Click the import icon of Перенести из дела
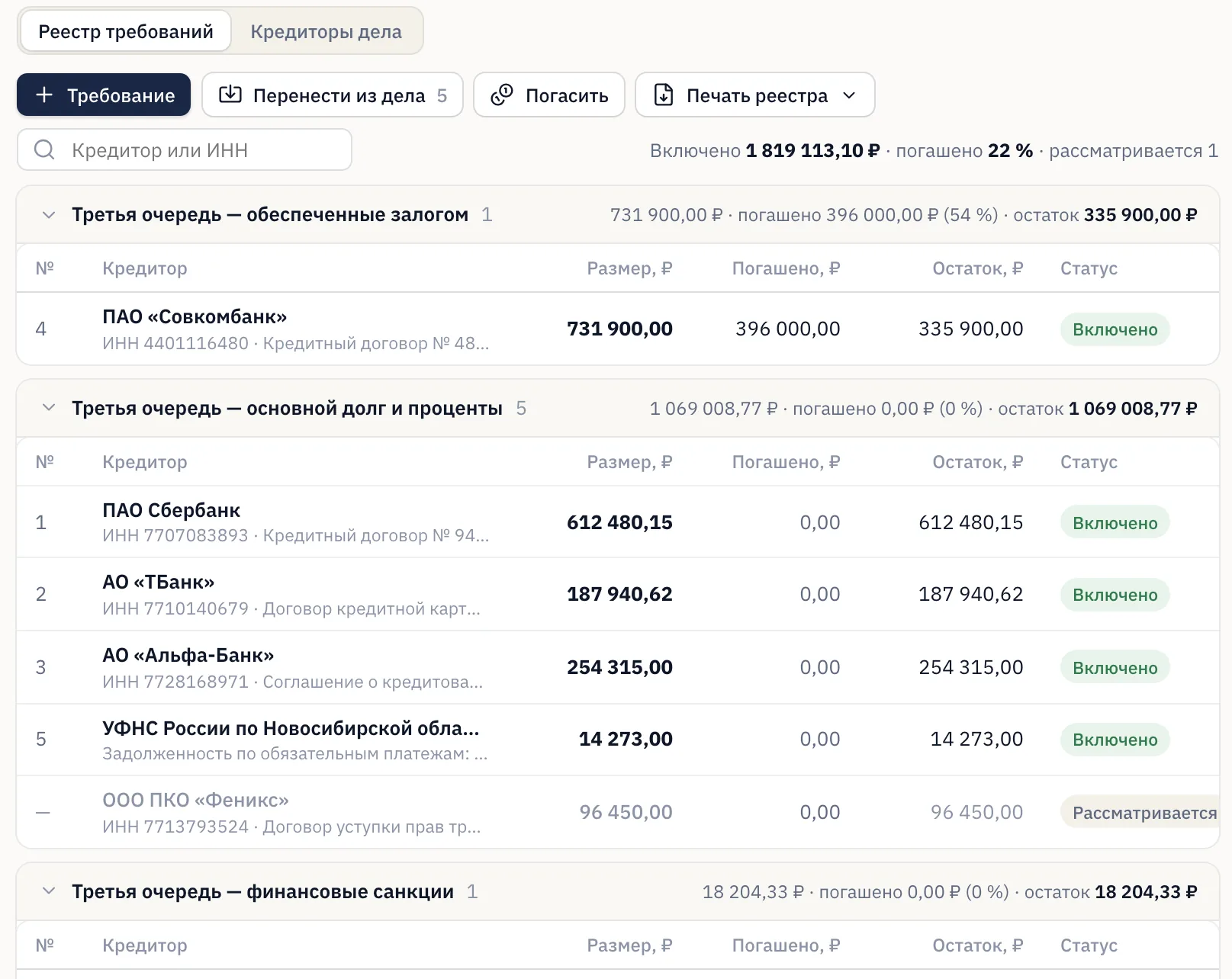The image size is (1232, 979). click(x=230, y=95)
